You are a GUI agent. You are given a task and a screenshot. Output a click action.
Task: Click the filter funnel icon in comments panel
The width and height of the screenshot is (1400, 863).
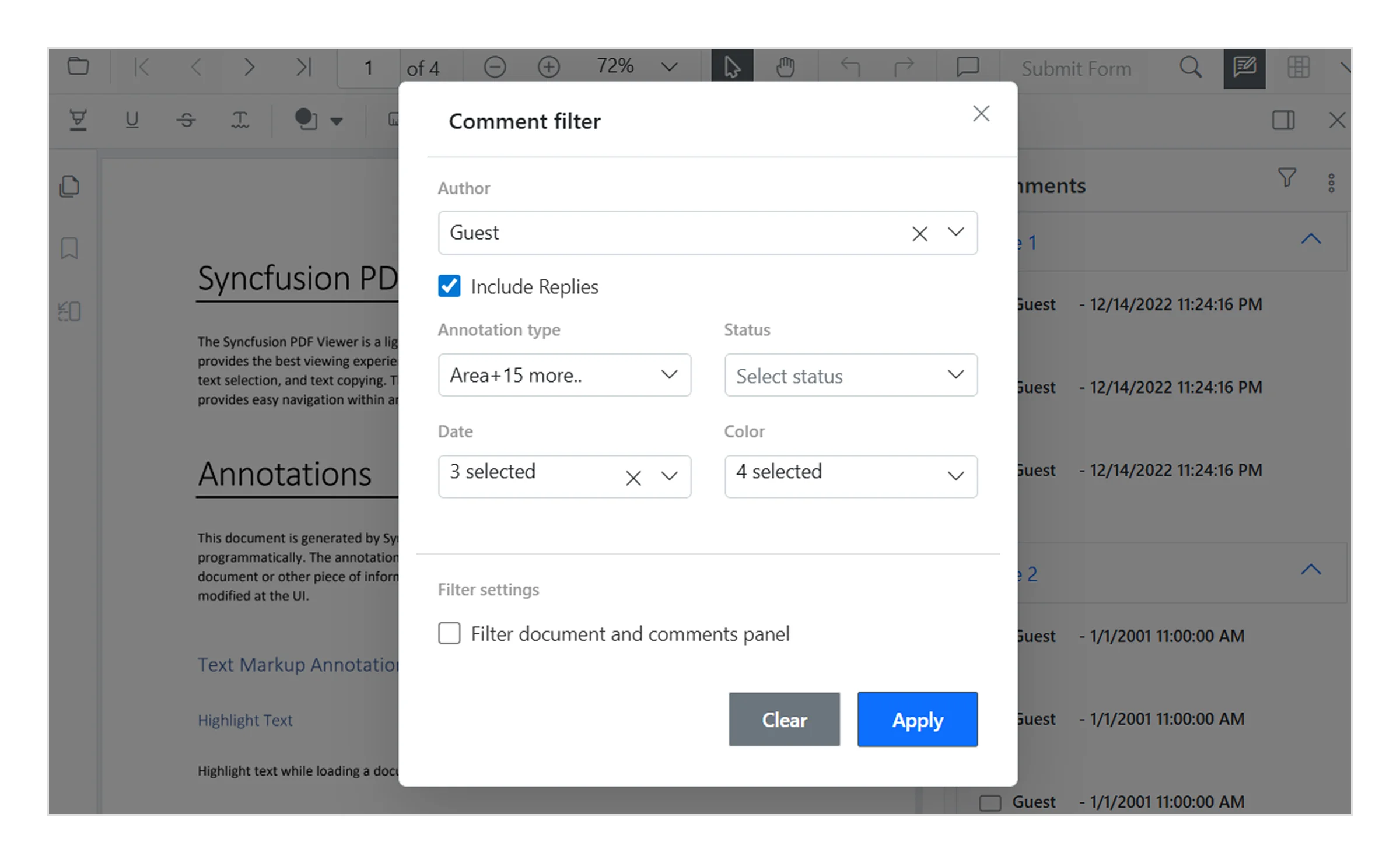click(x=1287, y=177)
